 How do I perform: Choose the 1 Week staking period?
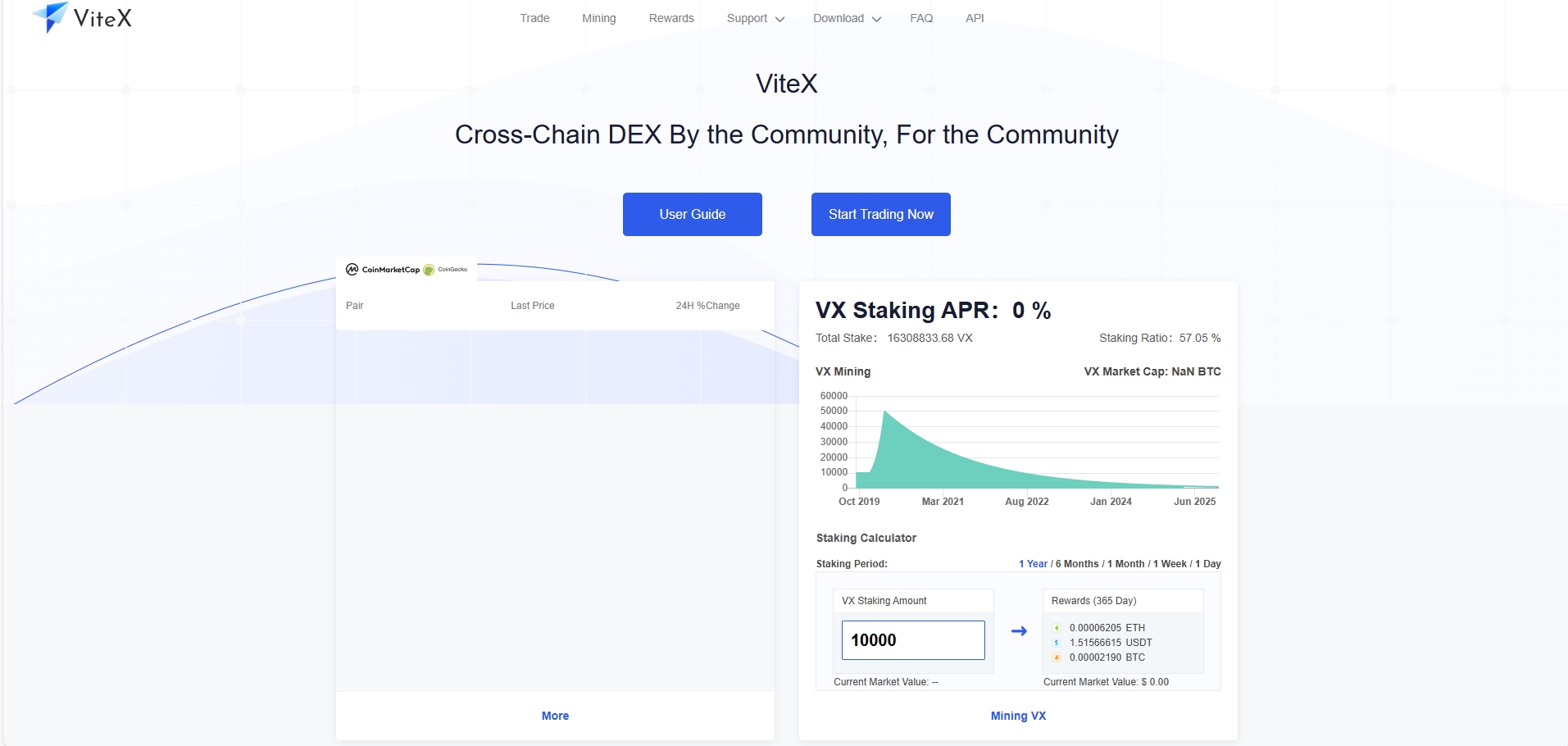(1170, 564)
